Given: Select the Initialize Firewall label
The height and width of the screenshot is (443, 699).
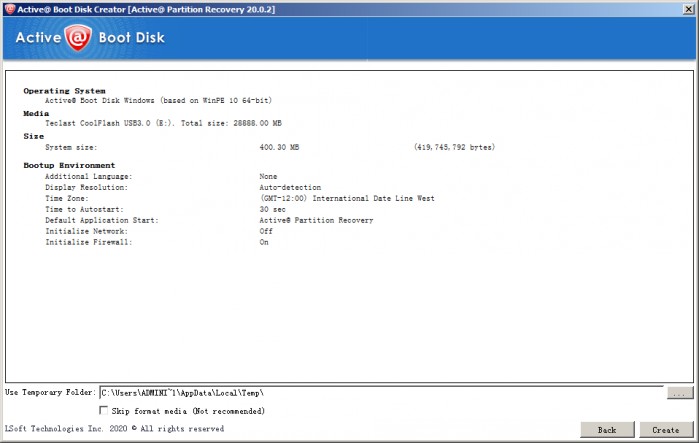Looking at the screenshot, I should [89, 242].
